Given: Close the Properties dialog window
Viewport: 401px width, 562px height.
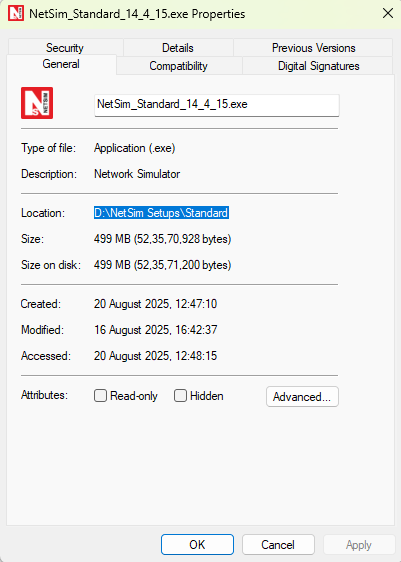Looking at the screenshot, I should pyautogui.click(x=388, y=14).
